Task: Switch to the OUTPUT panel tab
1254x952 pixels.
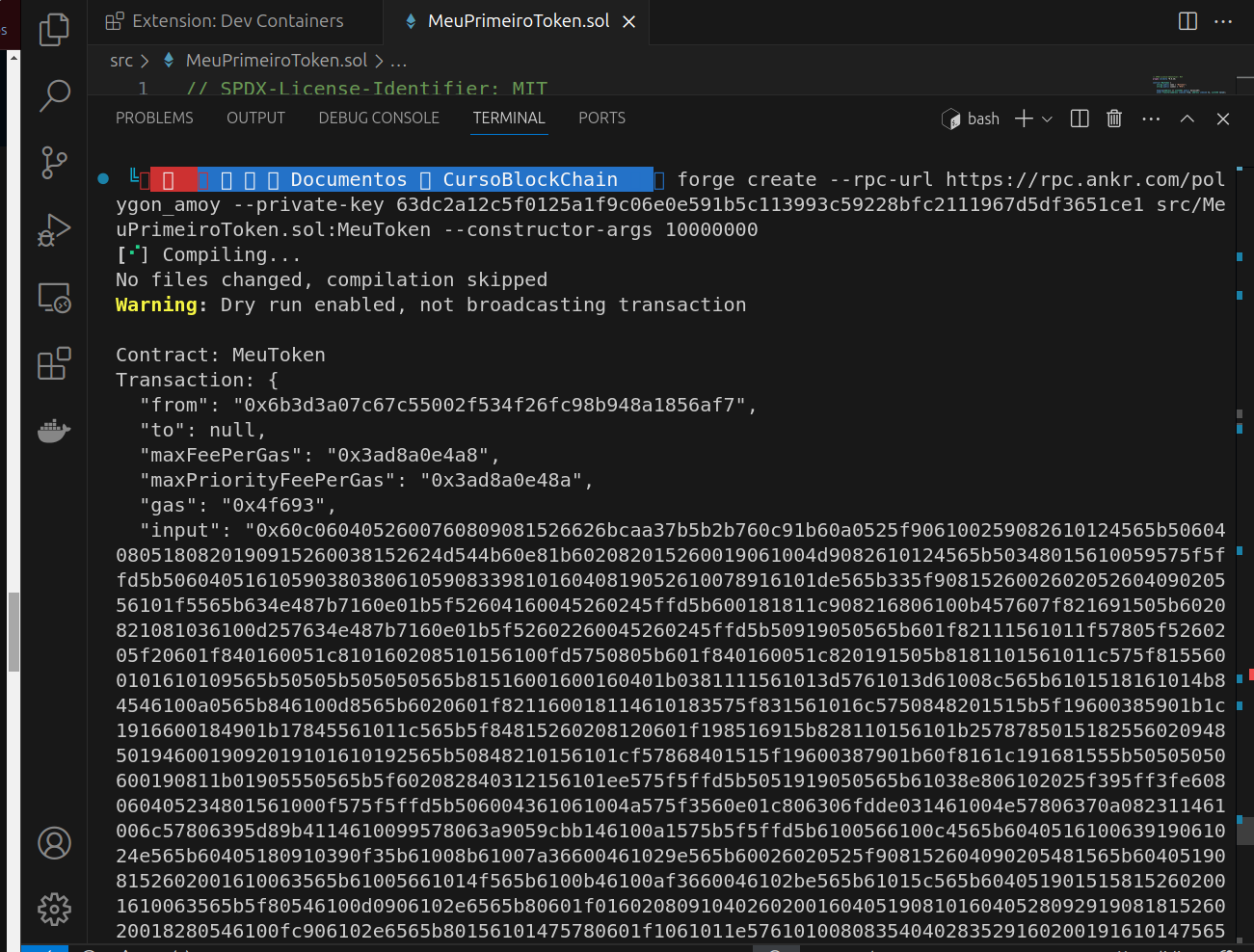Action: (x=255, y=118)
